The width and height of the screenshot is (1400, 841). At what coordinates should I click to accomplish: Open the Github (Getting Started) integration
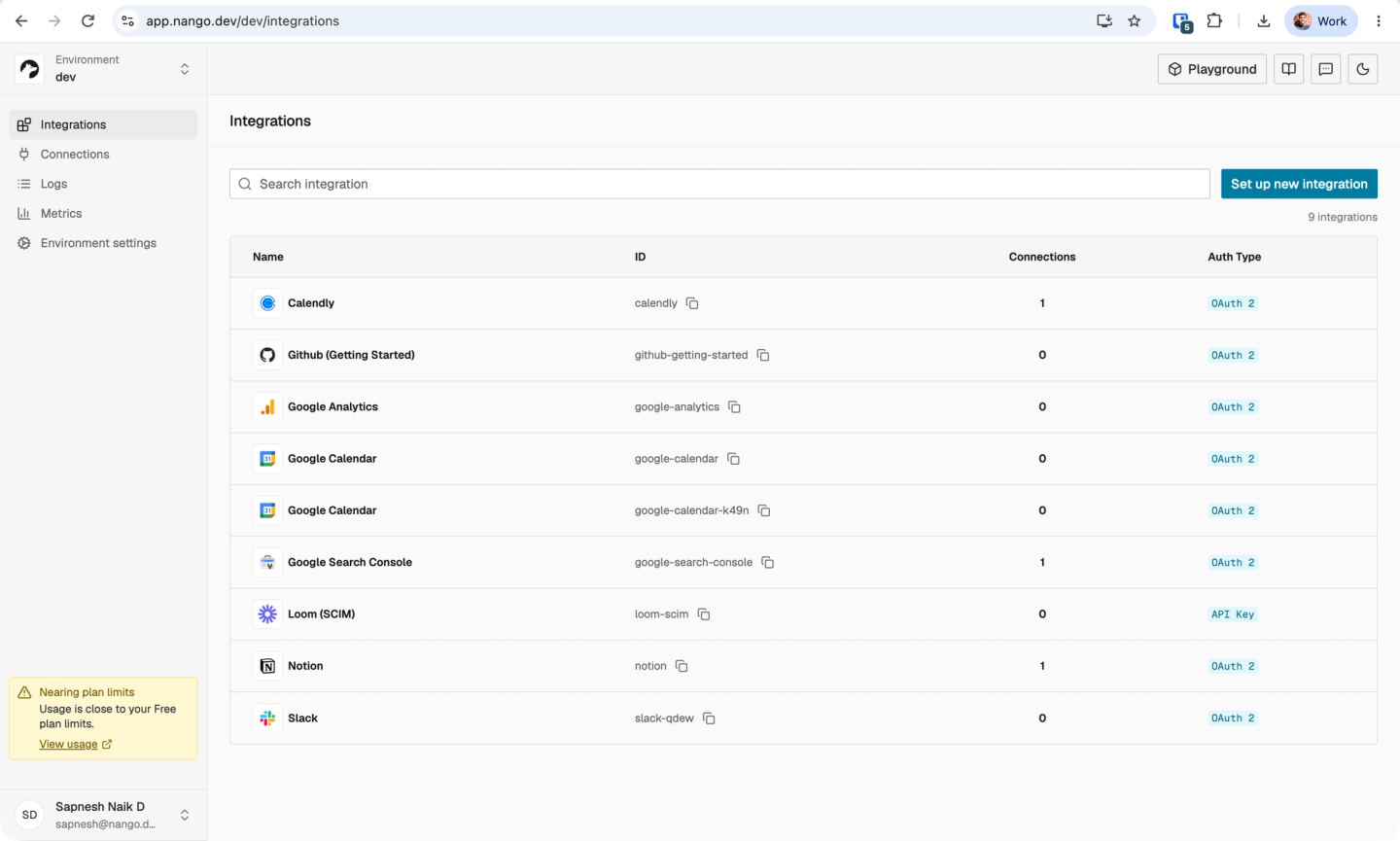[803, 355]
